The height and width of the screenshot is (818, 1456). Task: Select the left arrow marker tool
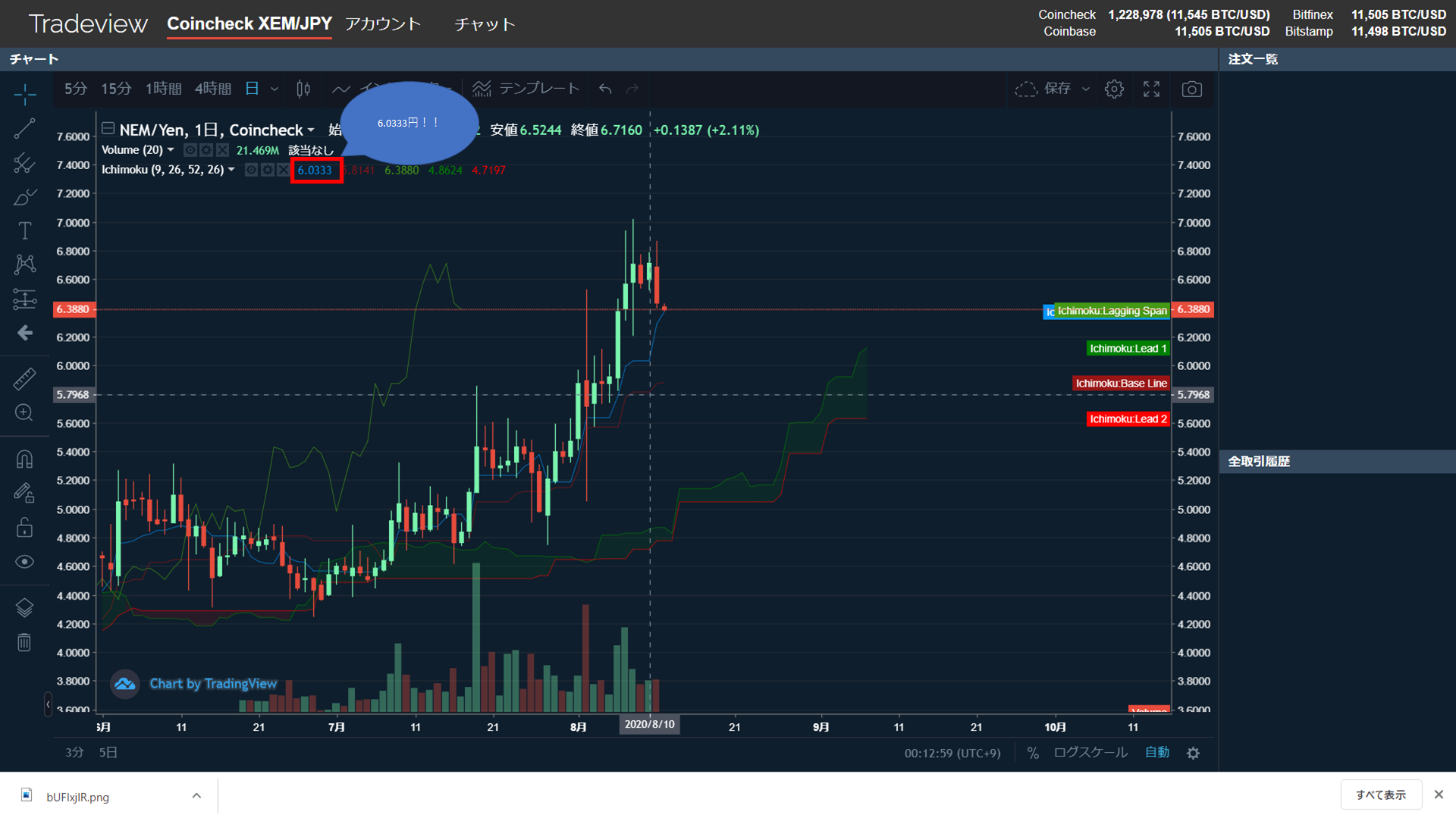point(24,333)
